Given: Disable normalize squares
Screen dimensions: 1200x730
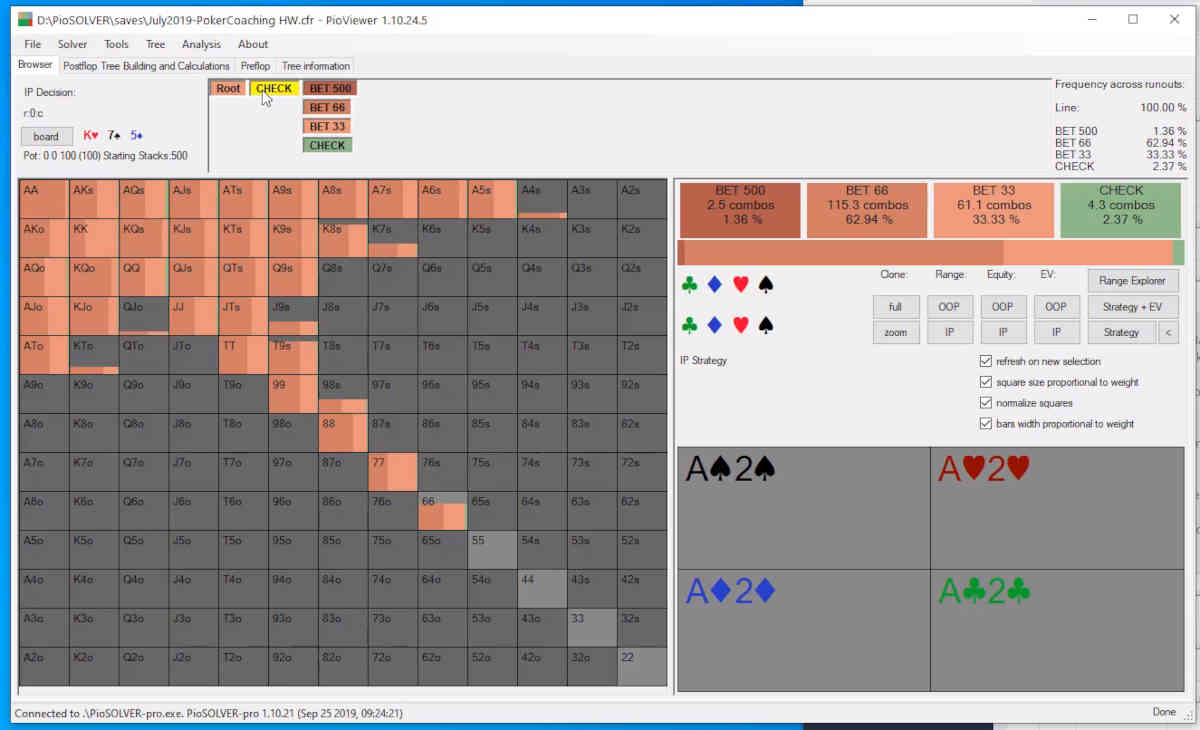Looking at the screenshot, I should click(x=986, y=403).
